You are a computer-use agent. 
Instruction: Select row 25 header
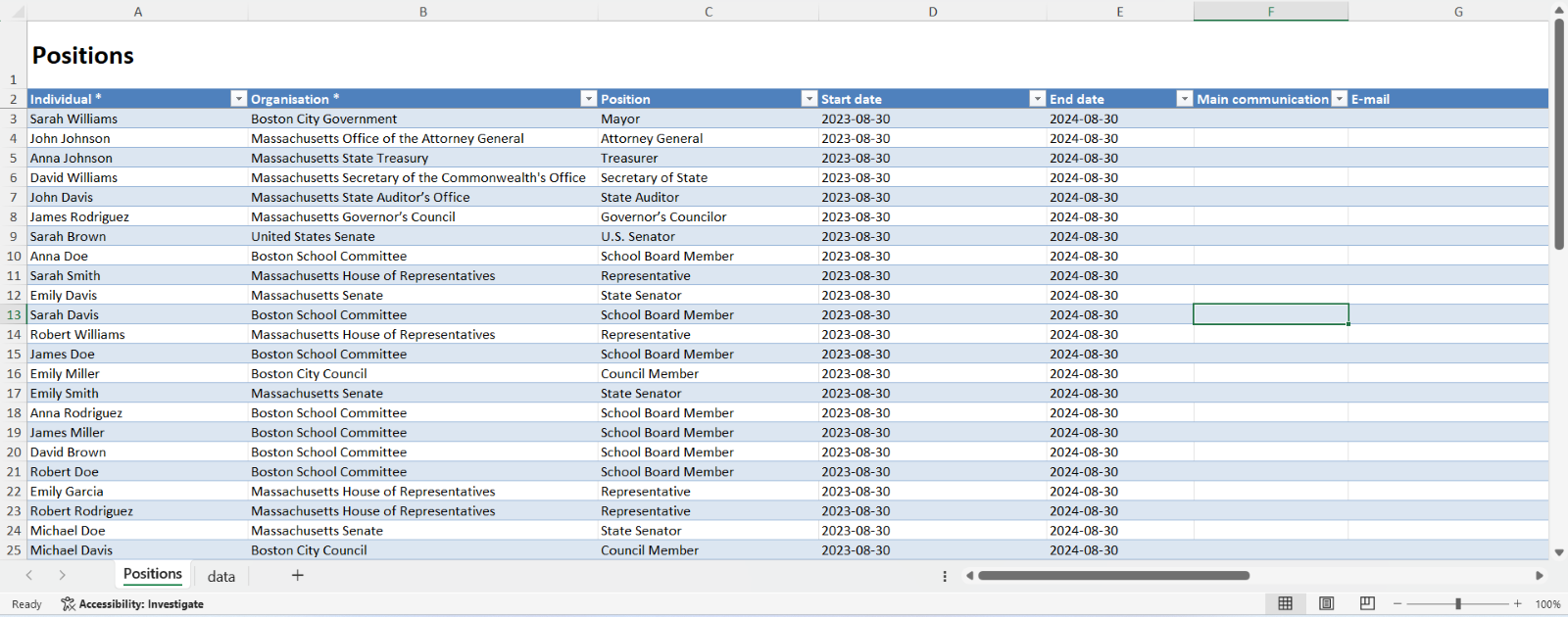pyautogui.click(x=14, y=550)
